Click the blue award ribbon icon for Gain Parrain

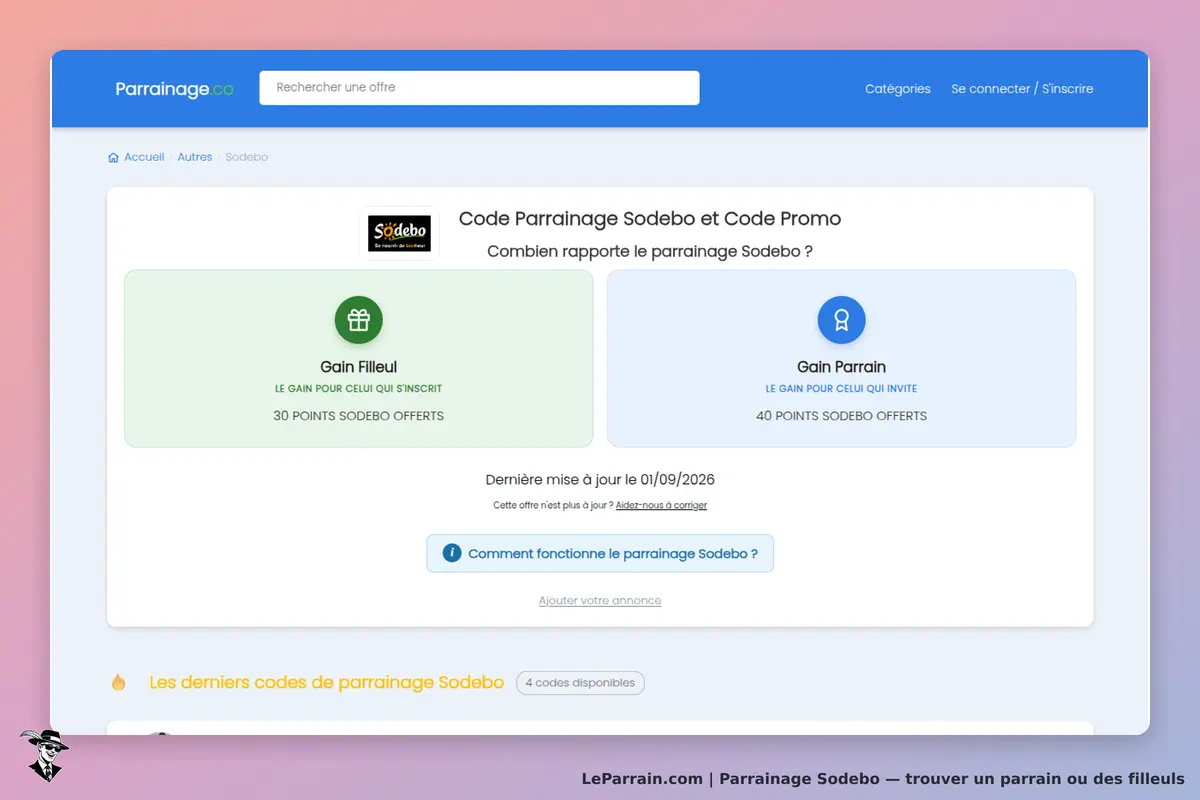[x=841, y=320]
